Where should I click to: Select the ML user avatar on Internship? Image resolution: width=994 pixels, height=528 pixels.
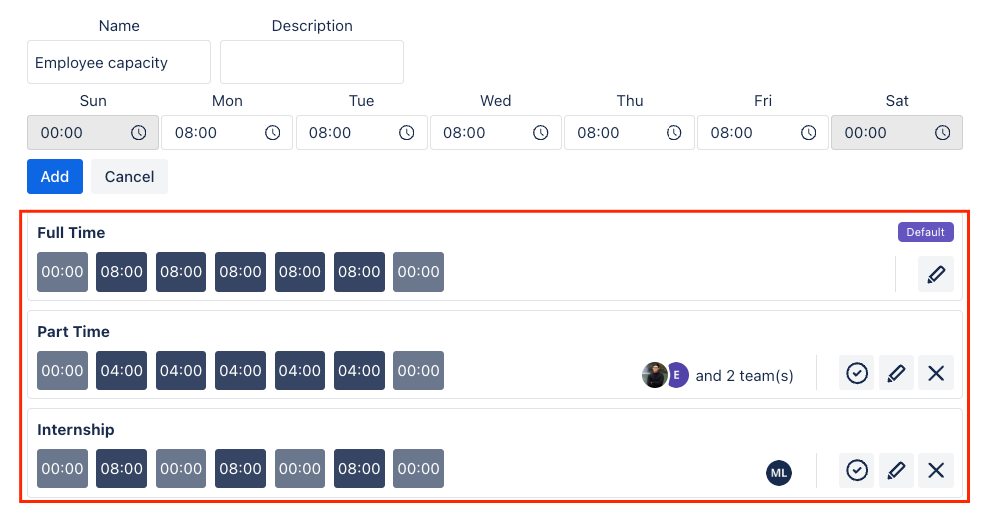pos(778,473)
